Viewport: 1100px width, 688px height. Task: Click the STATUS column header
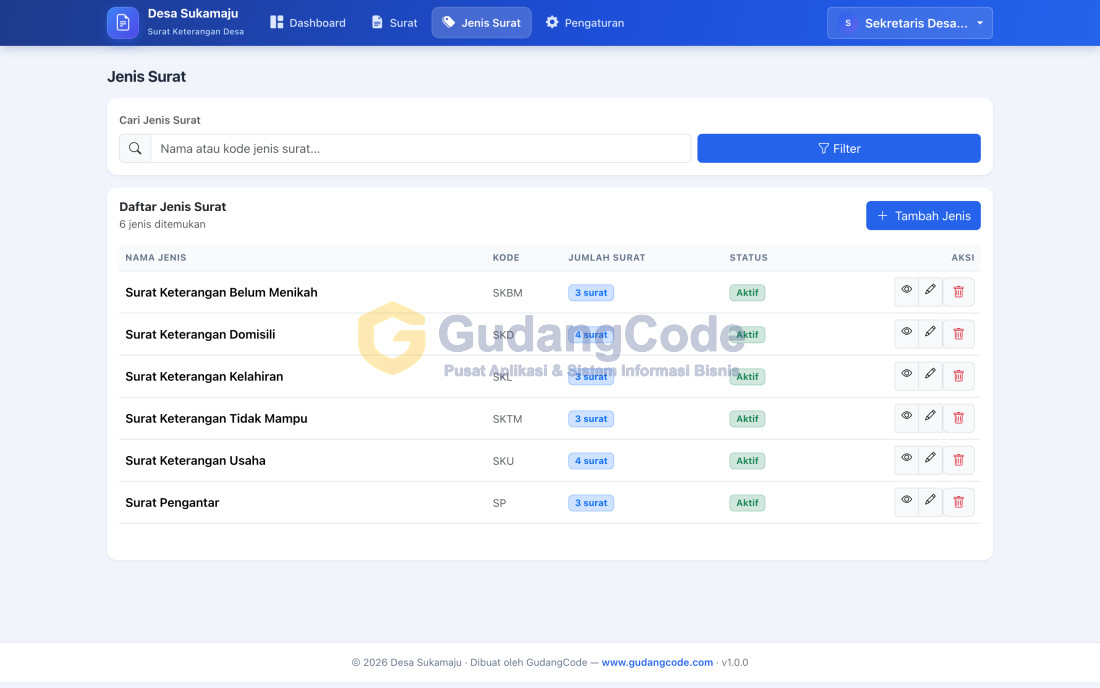pyautogui.click(x=749, y=257)
